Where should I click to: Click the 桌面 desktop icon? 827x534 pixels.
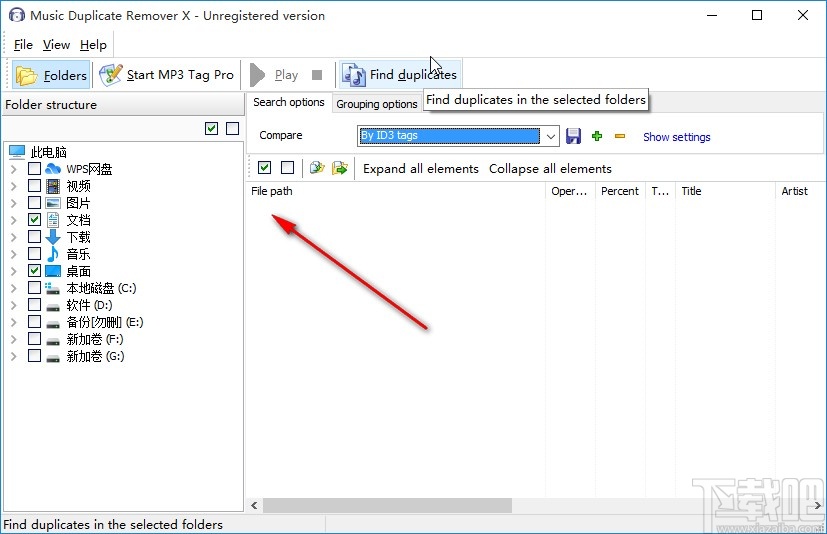53,271
